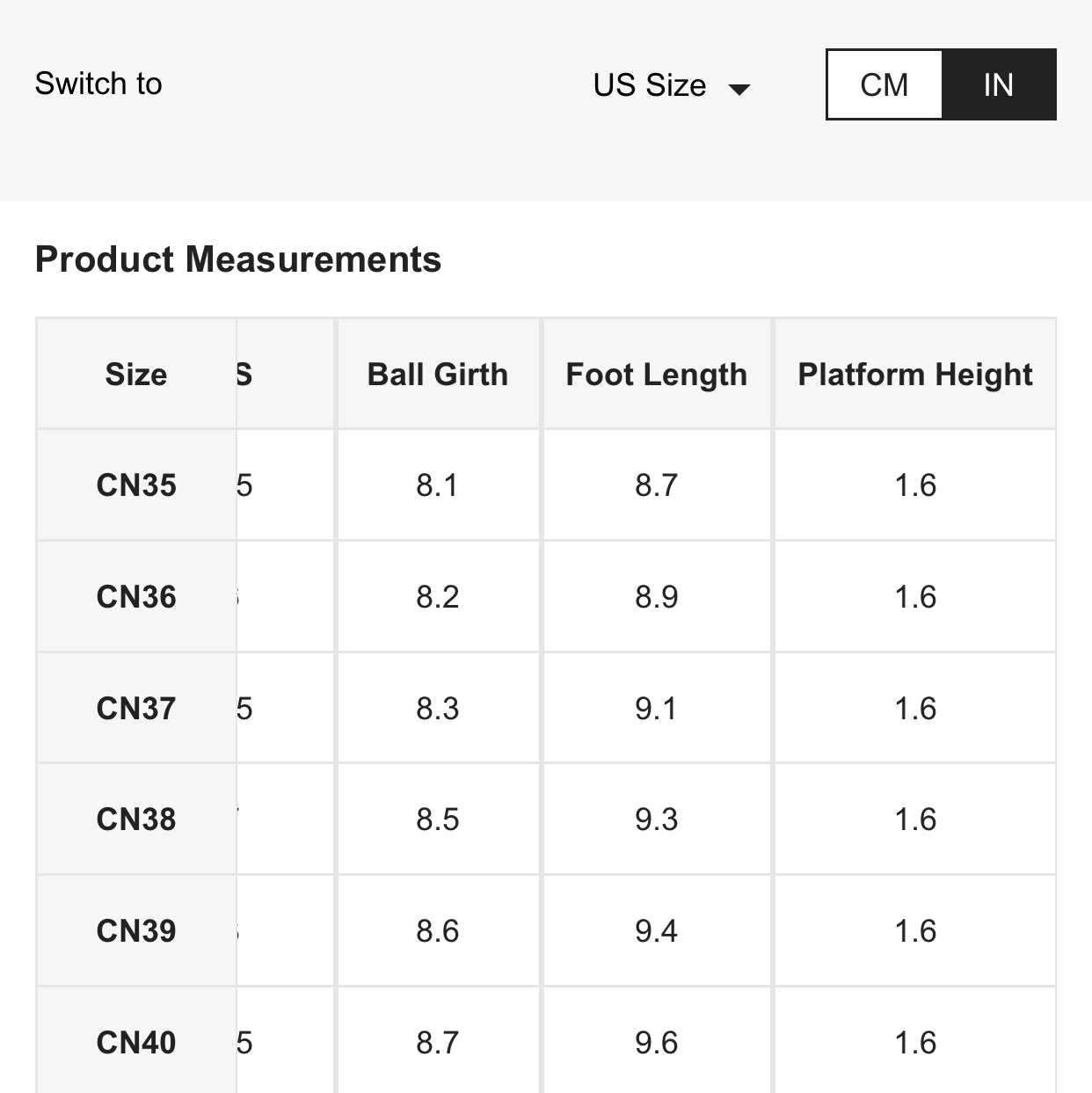Select the CN40 size row
This screenshot has width=1092, height=1093.
point(135,1042)
